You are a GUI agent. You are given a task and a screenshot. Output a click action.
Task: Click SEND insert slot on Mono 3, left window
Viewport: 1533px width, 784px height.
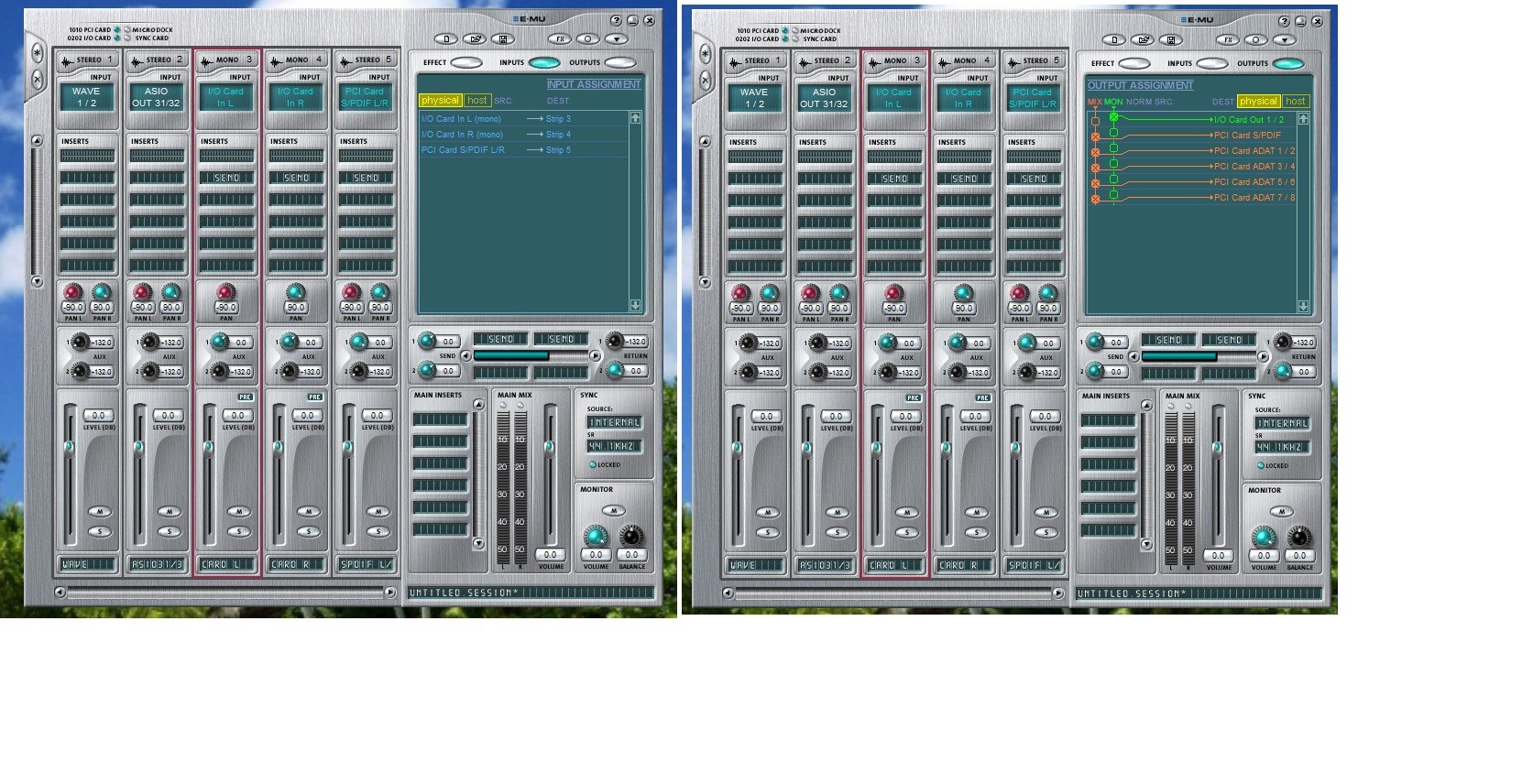[226, 178]
